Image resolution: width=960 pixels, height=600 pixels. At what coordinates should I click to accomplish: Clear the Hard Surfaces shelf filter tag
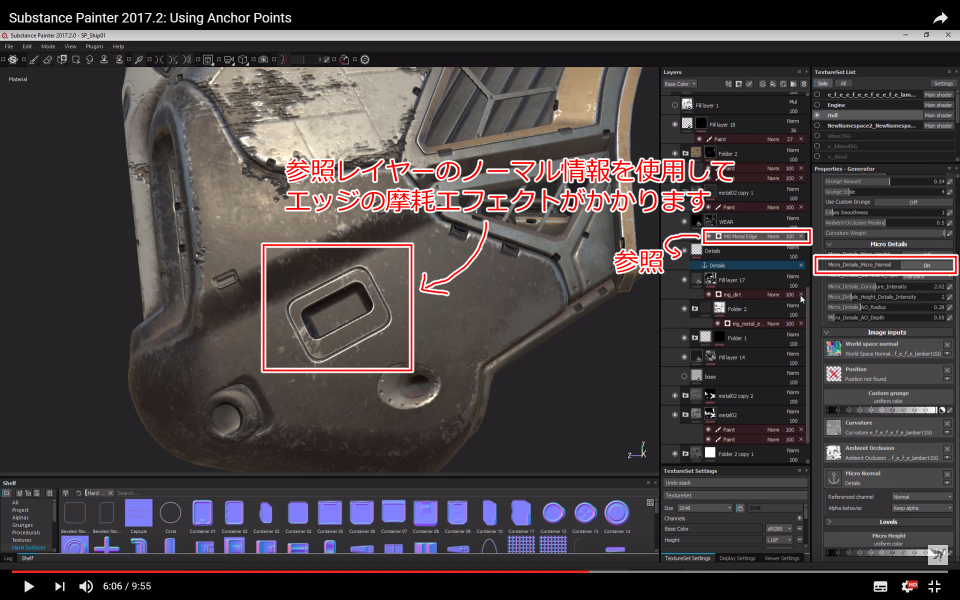point(110,493)
